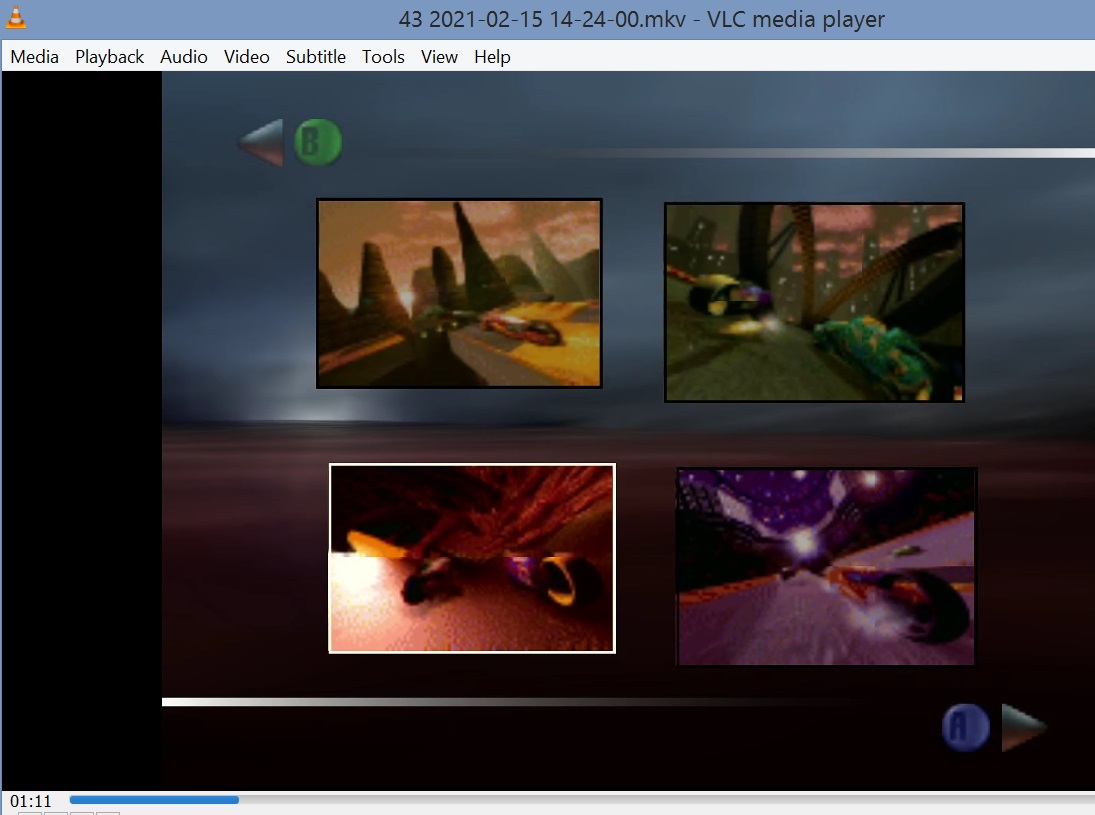This screenshot has width=1095, height=815.
Task: Click the back arrow beside the B button
Action: click(x=260, y=142)
